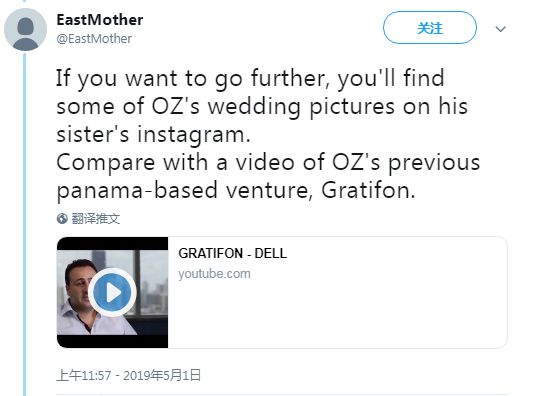Open the EastMother display name link

tap(100, 20)
